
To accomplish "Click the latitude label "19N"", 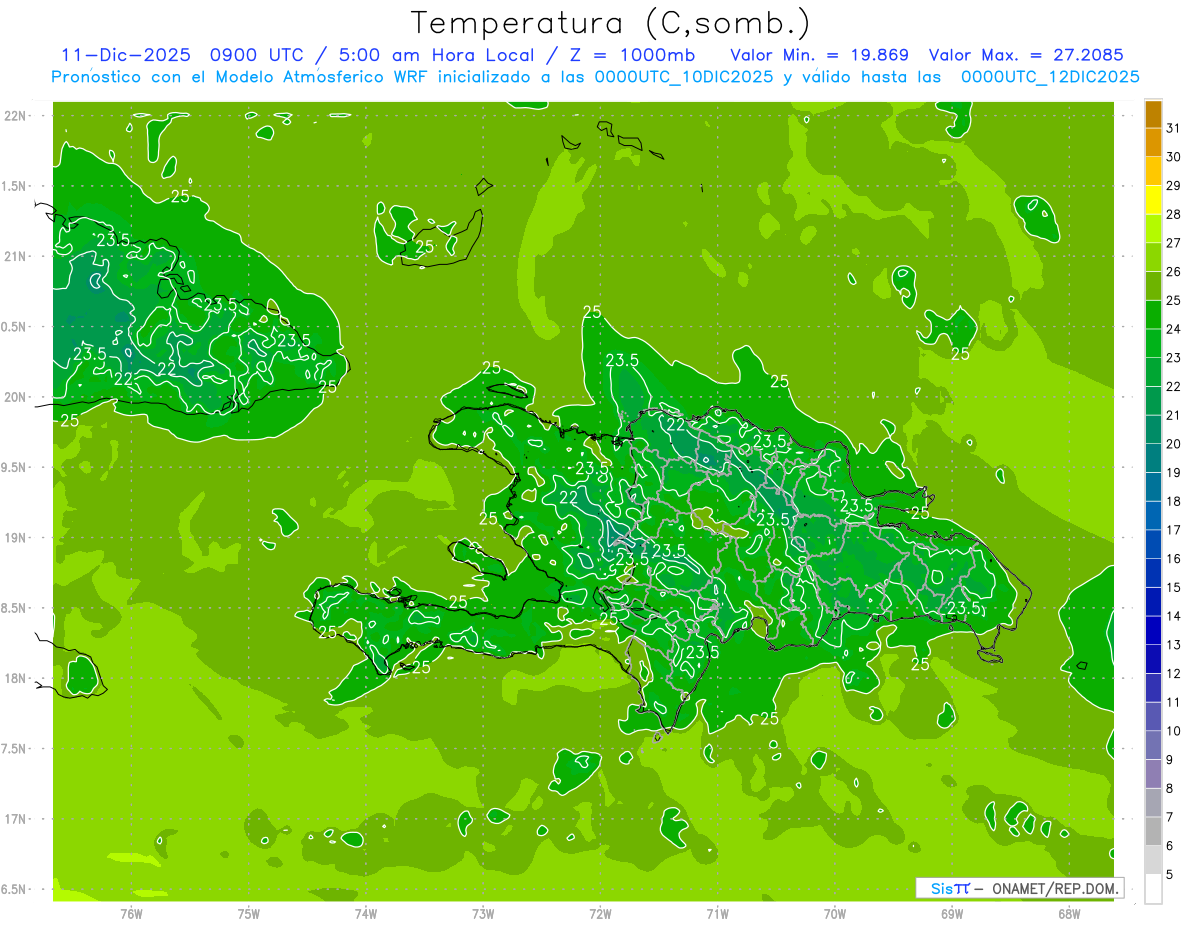I will (x=15, y=538).
